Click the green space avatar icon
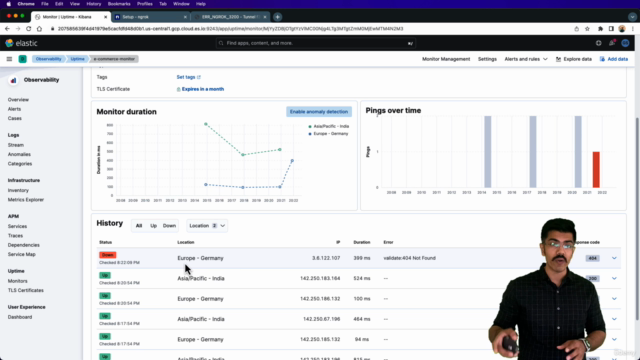Viewport: 640px width, 360px height. [22, 59]
